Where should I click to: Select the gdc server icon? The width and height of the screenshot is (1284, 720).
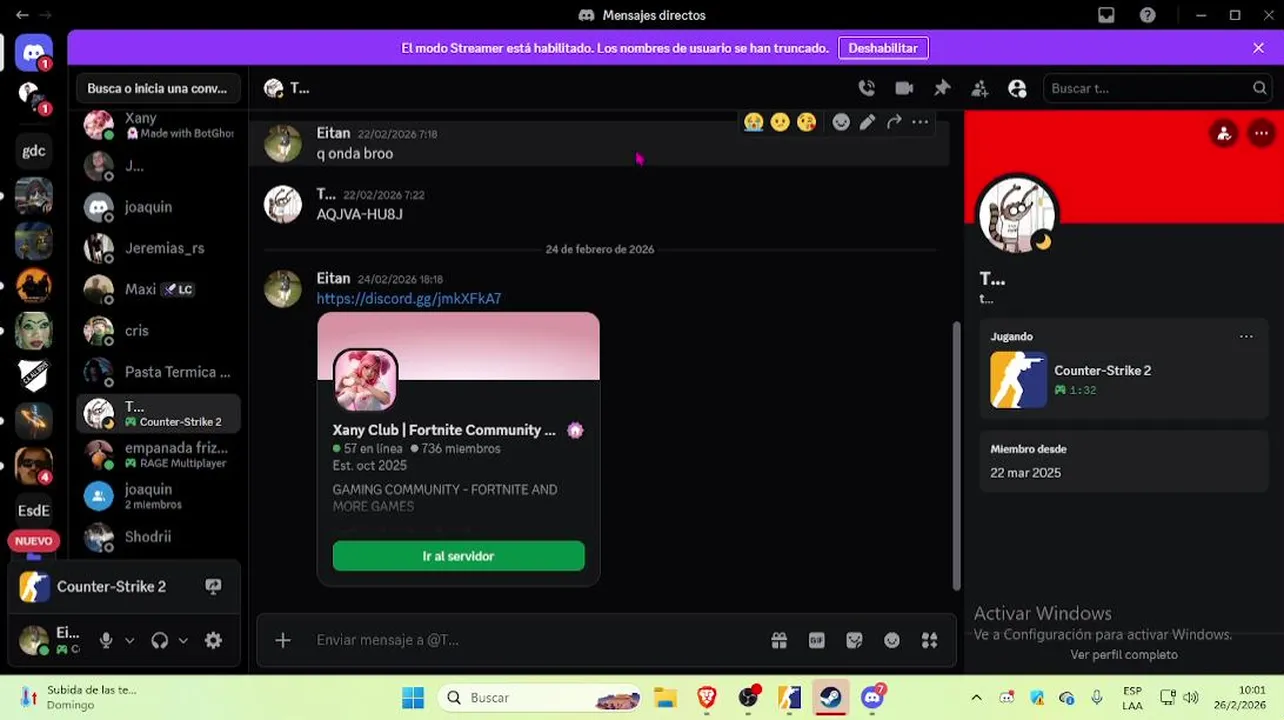34,151
